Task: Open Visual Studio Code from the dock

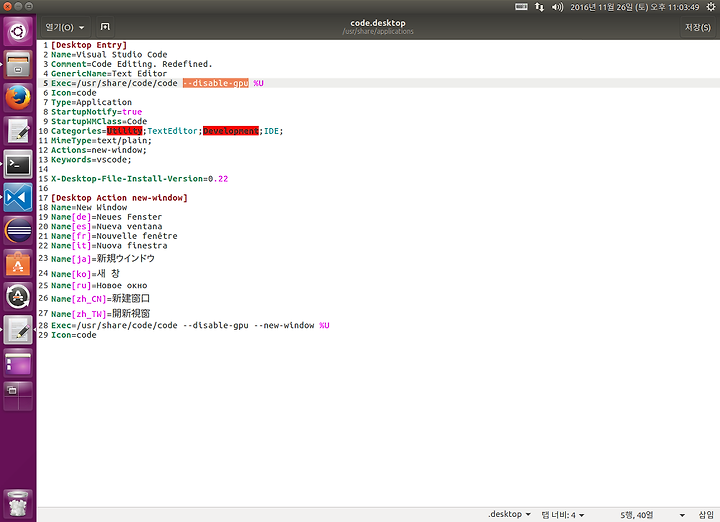Action: point(18,197)
